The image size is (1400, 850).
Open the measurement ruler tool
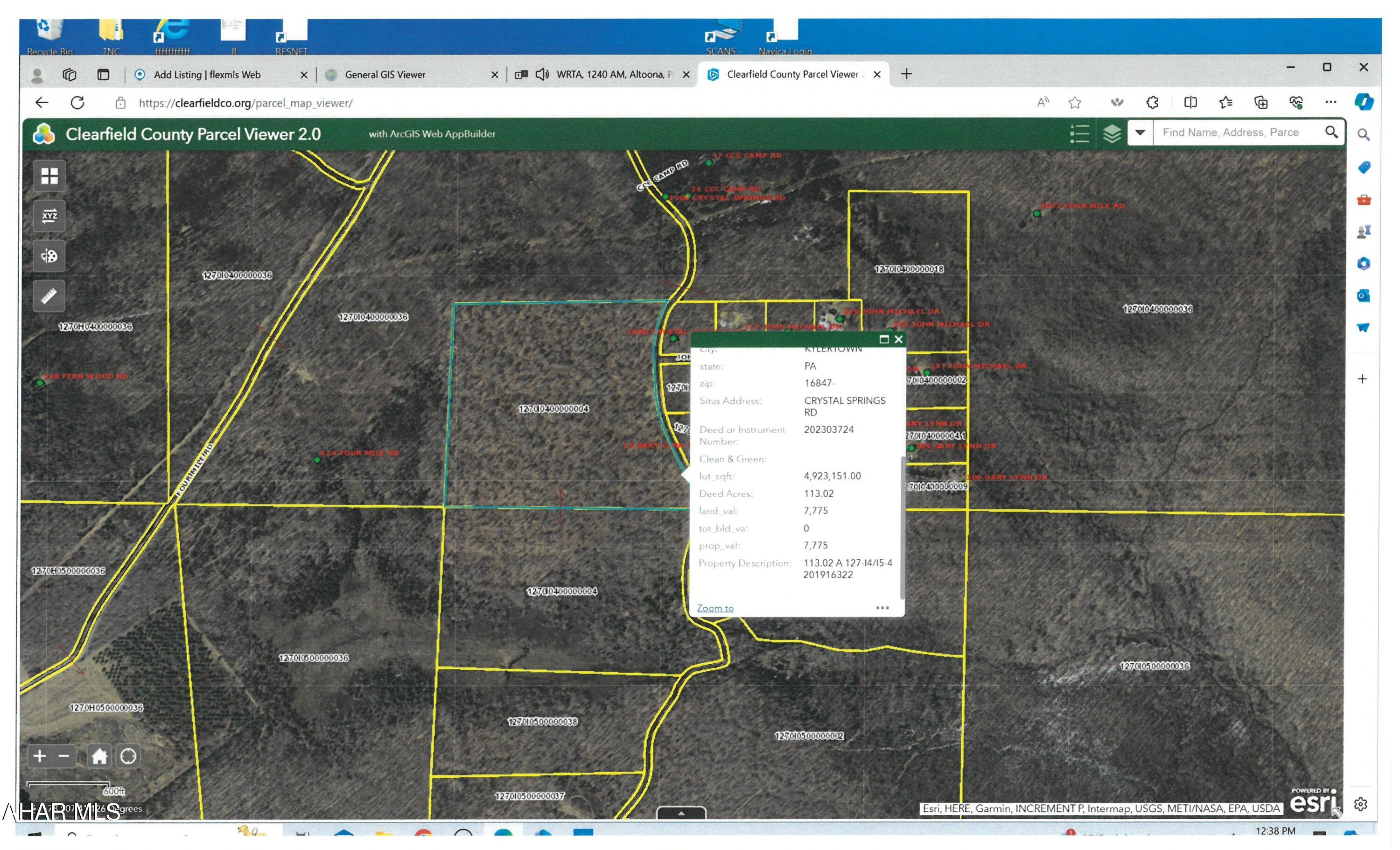(49, 296)
